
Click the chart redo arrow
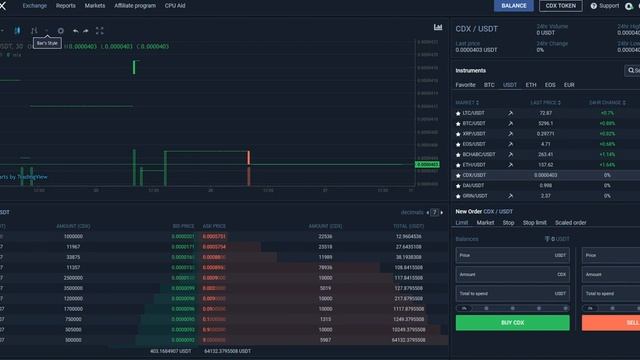point(86,31)
